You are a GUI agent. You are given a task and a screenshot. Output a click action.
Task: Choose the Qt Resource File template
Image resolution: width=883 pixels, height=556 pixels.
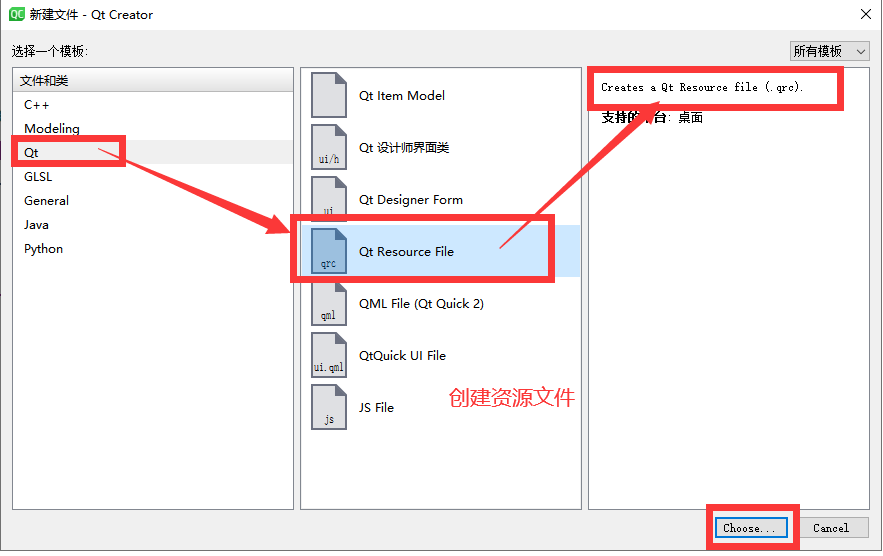click(440, 251)
